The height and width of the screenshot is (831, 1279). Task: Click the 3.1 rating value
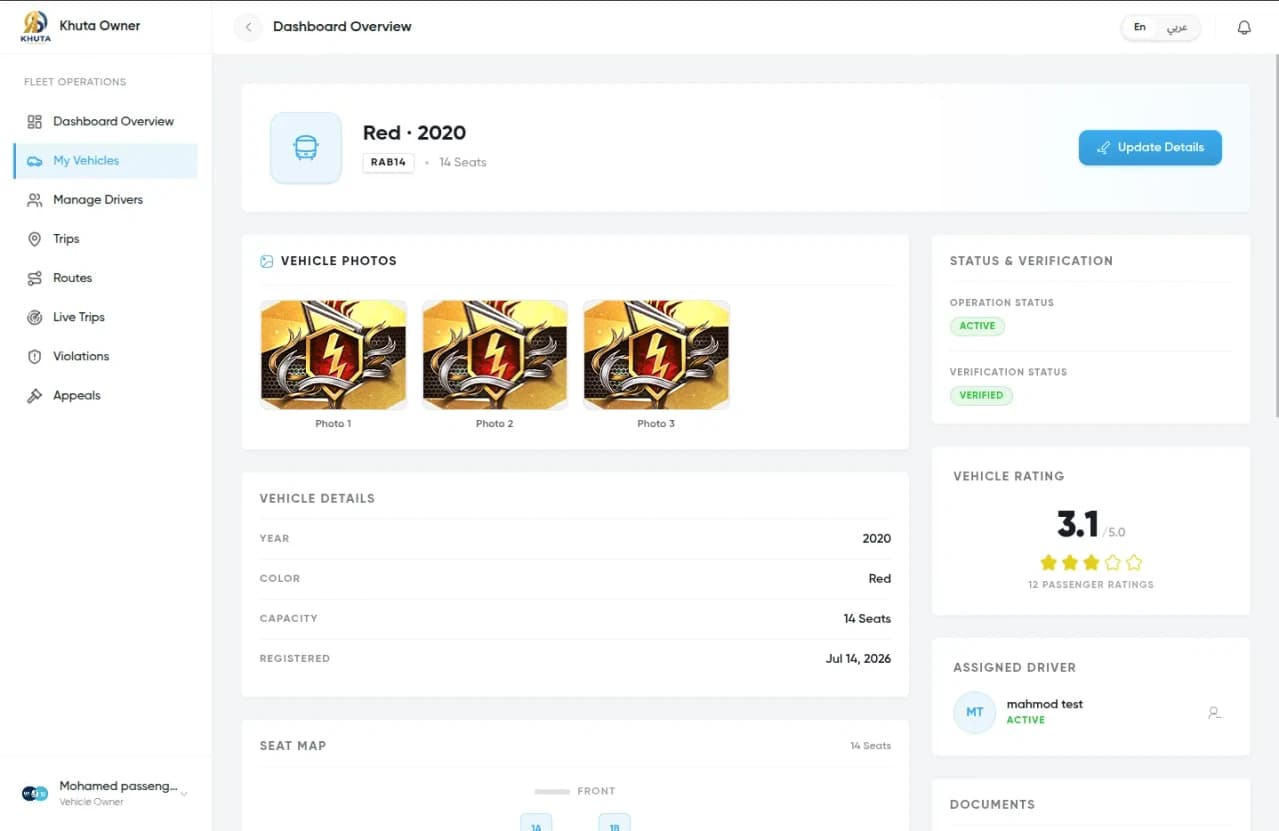1077,524
